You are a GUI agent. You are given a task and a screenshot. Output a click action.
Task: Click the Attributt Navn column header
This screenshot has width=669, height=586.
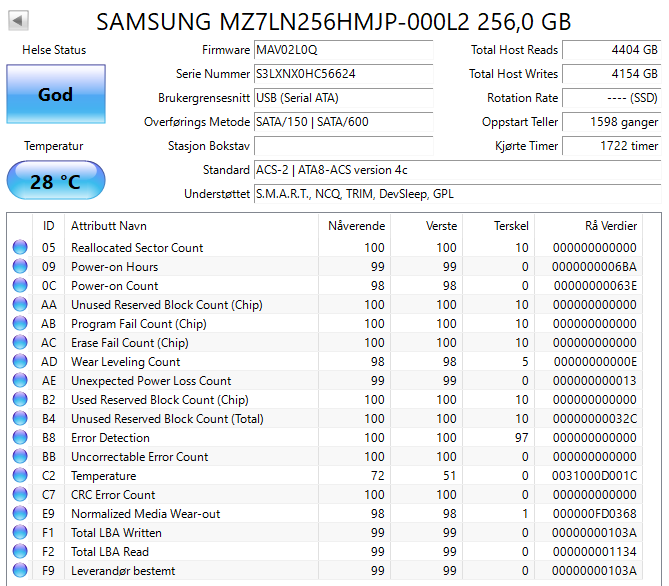(x=110, y=225)
